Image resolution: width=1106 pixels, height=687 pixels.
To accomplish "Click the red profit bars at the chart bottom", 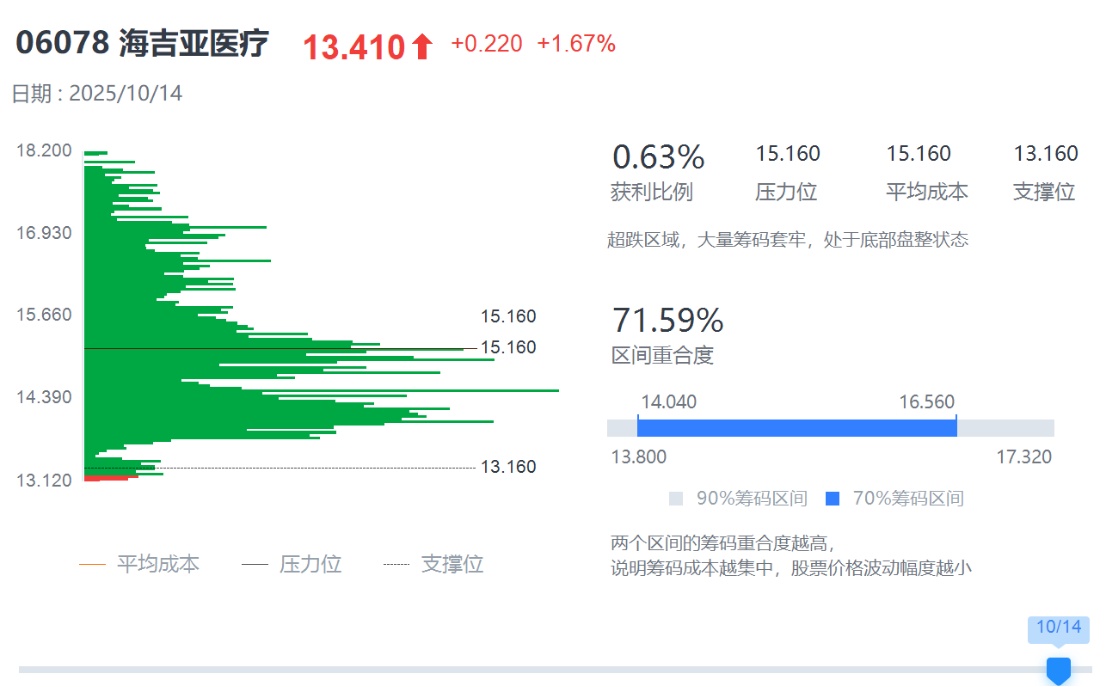I will pyautogui.click(x=106, y=478).
